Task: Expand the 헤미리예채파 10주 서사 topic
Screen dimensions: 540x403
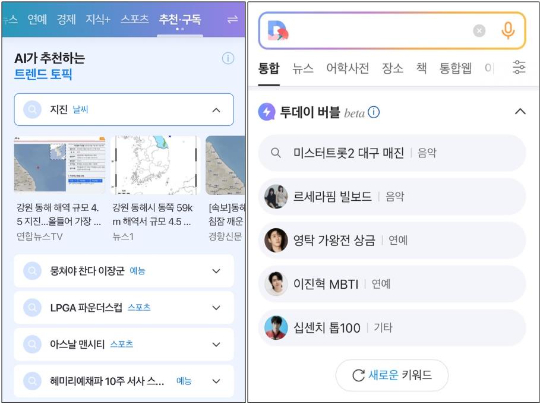Action: (x=216, y=381)
